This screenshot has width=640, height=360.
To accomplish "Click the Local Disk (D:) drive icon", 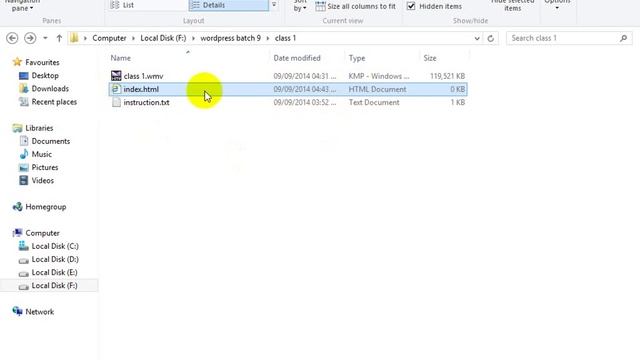I will pyautogui.click(x=24, y=260).
